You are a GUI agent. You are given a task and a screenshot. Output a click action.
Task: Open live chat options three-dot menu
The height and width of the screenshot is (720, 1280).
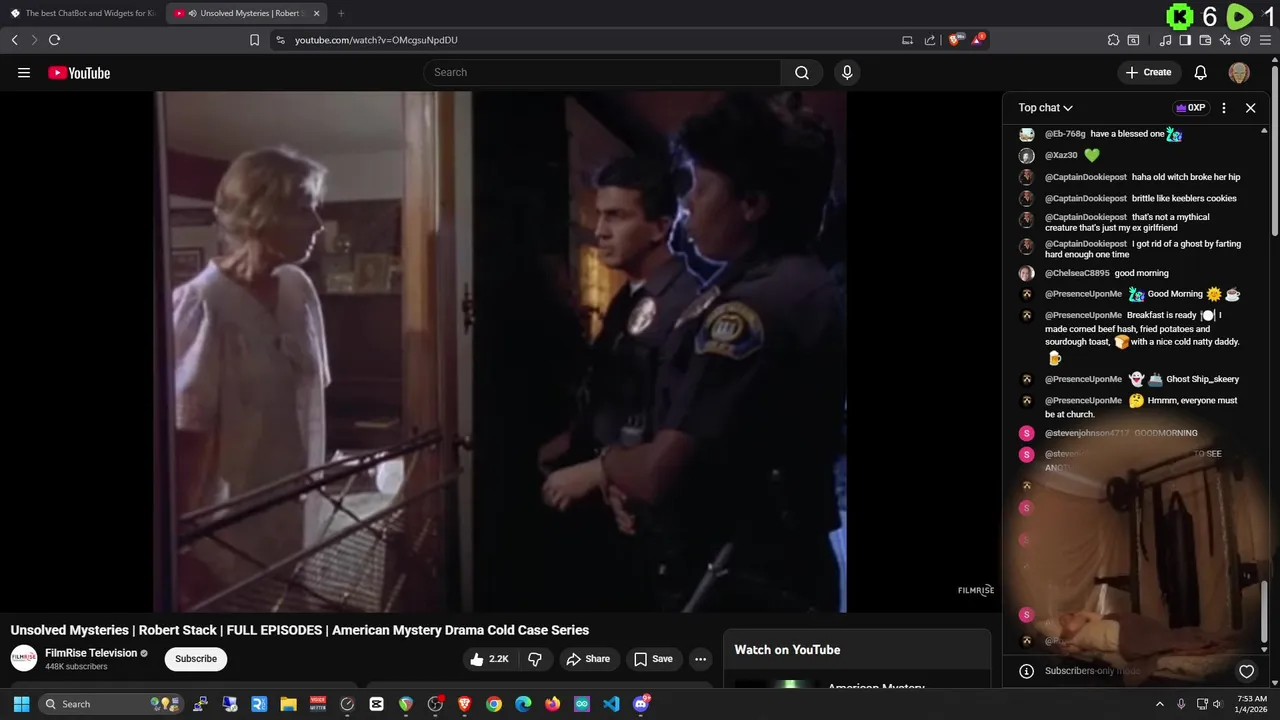coord(1224,108)
